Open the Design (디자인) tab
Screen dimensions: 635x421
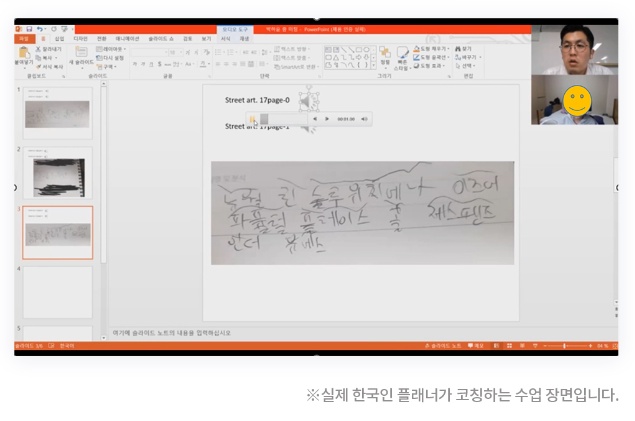pyautogui.click(x=80, y=39)
